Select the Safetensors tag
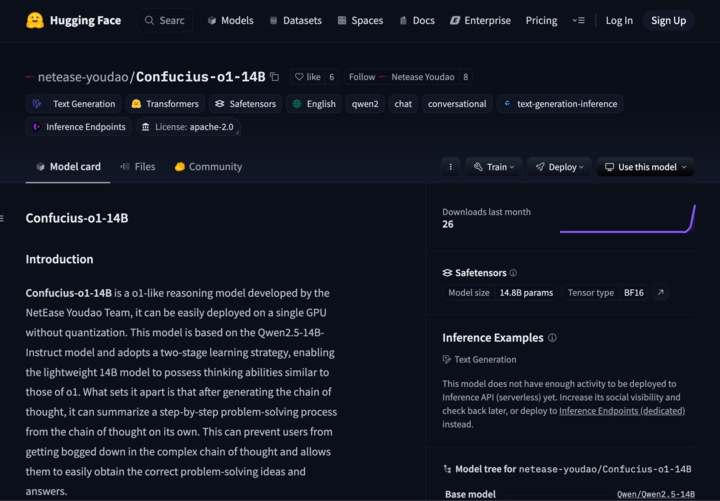 (x=245, y=104)
